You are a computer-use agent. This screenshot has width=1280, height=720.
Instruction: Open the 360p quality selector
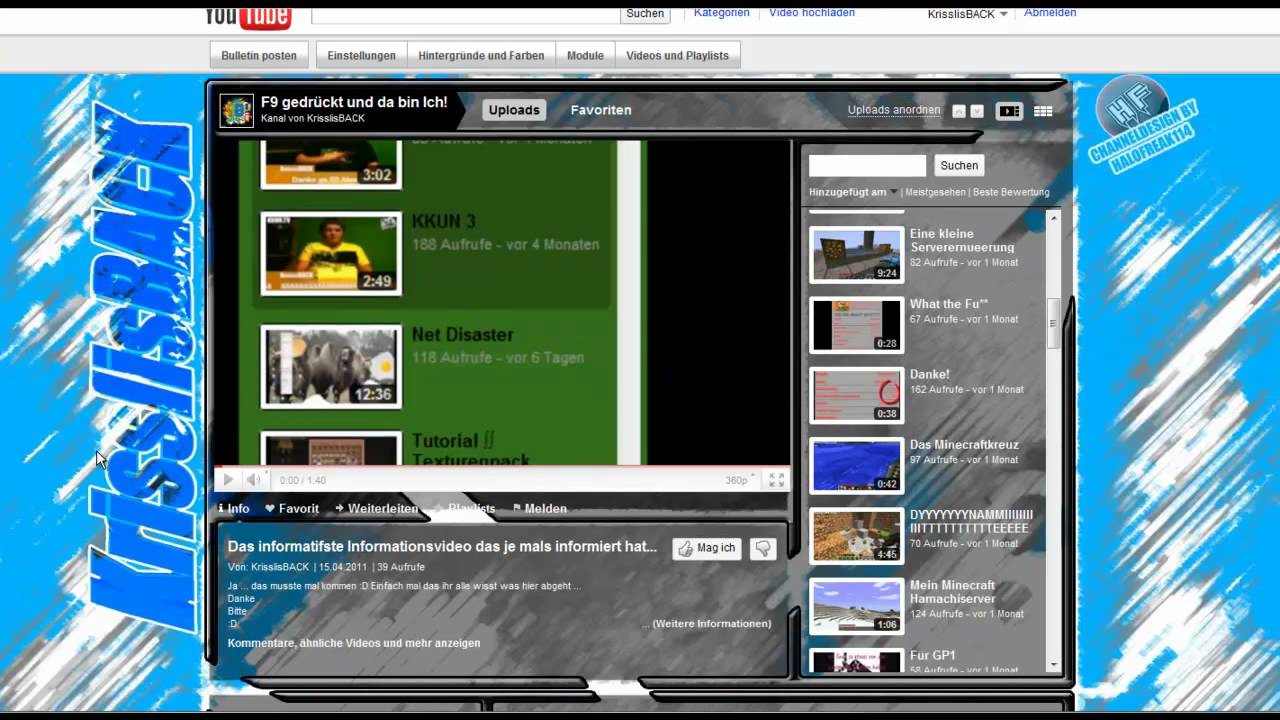pyautogui.click(x=739, y=480)
